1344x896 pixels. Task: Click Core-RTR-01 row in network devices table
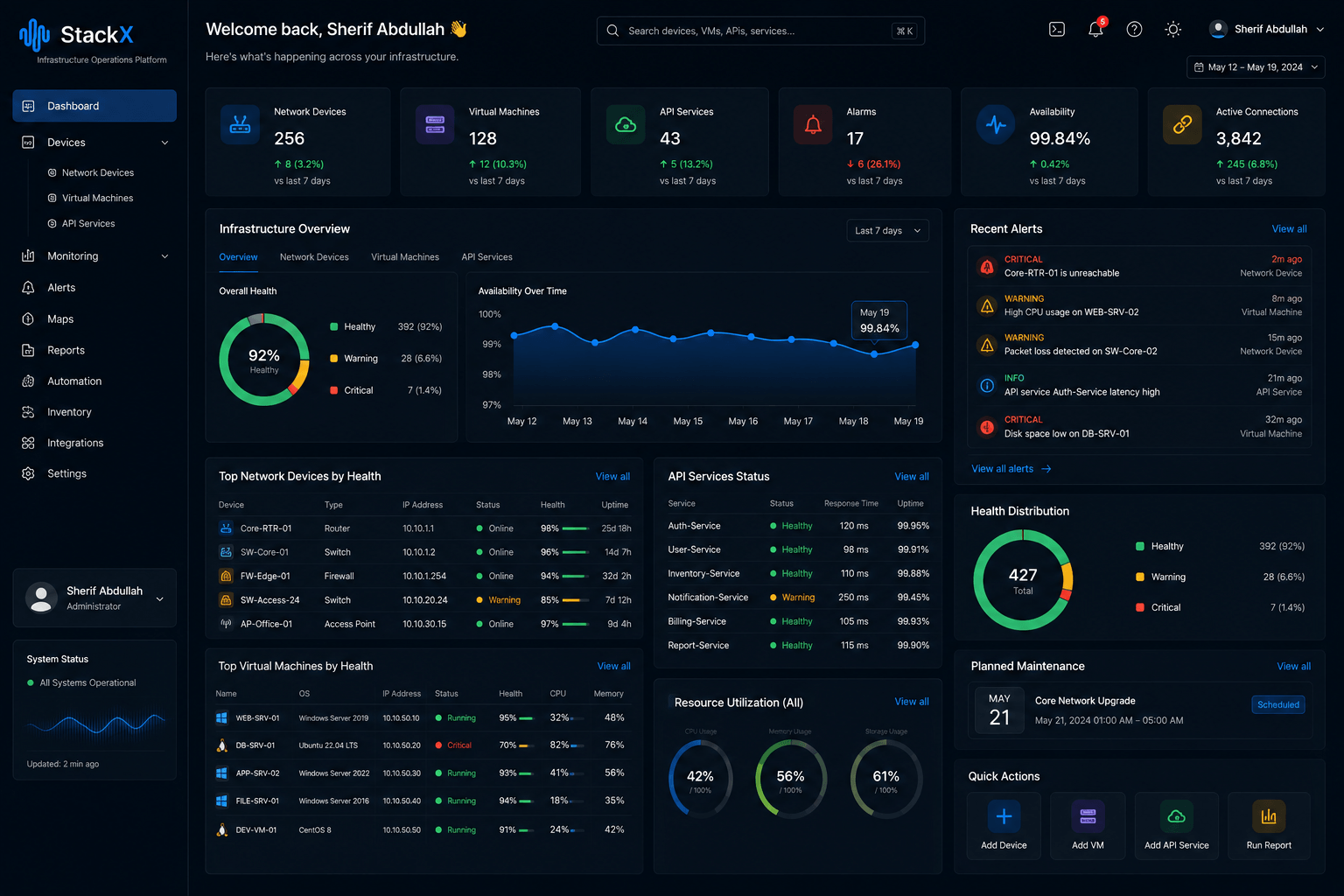(x=425, y=528)
